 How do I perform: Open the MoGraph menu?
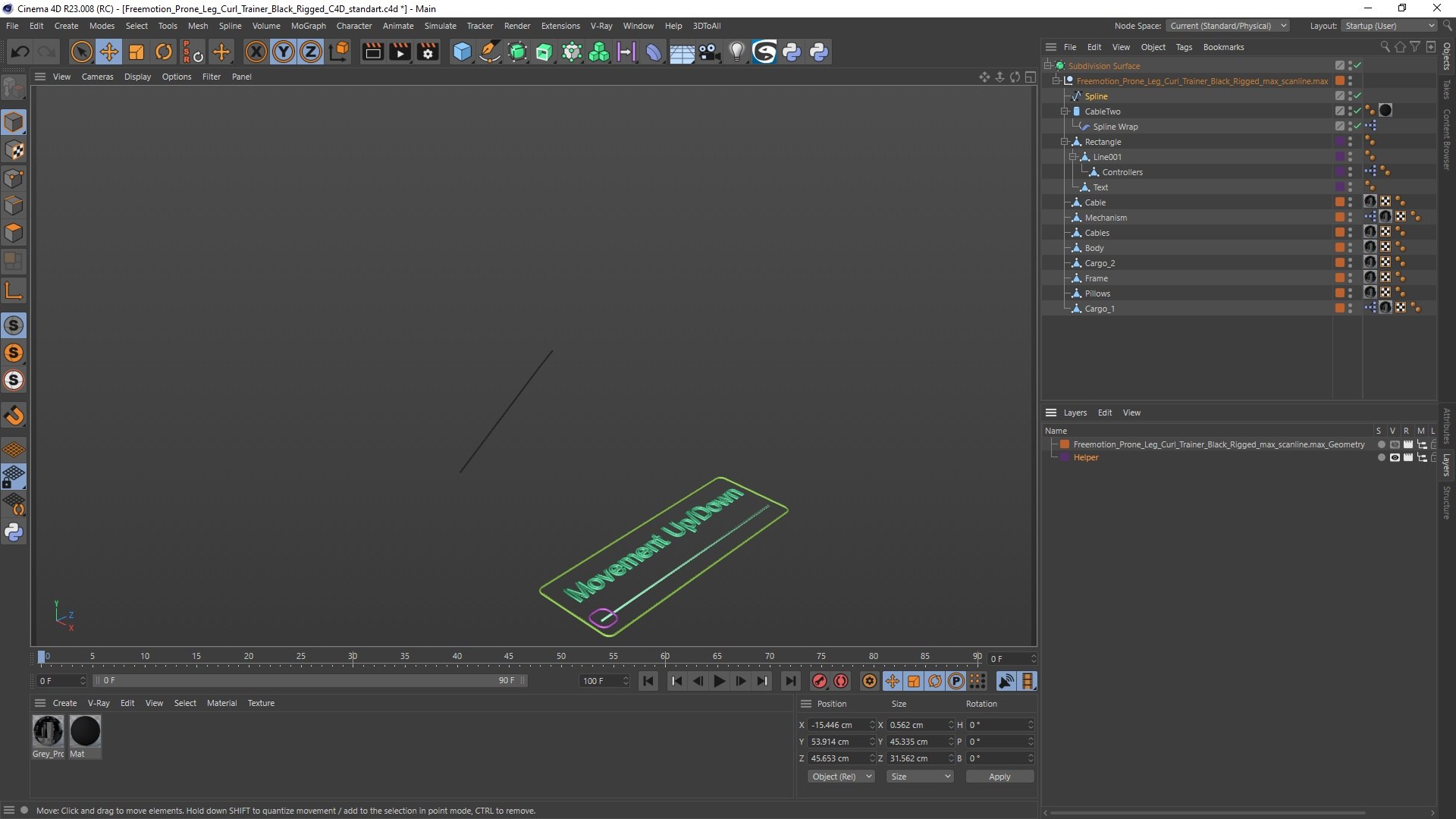308,26
